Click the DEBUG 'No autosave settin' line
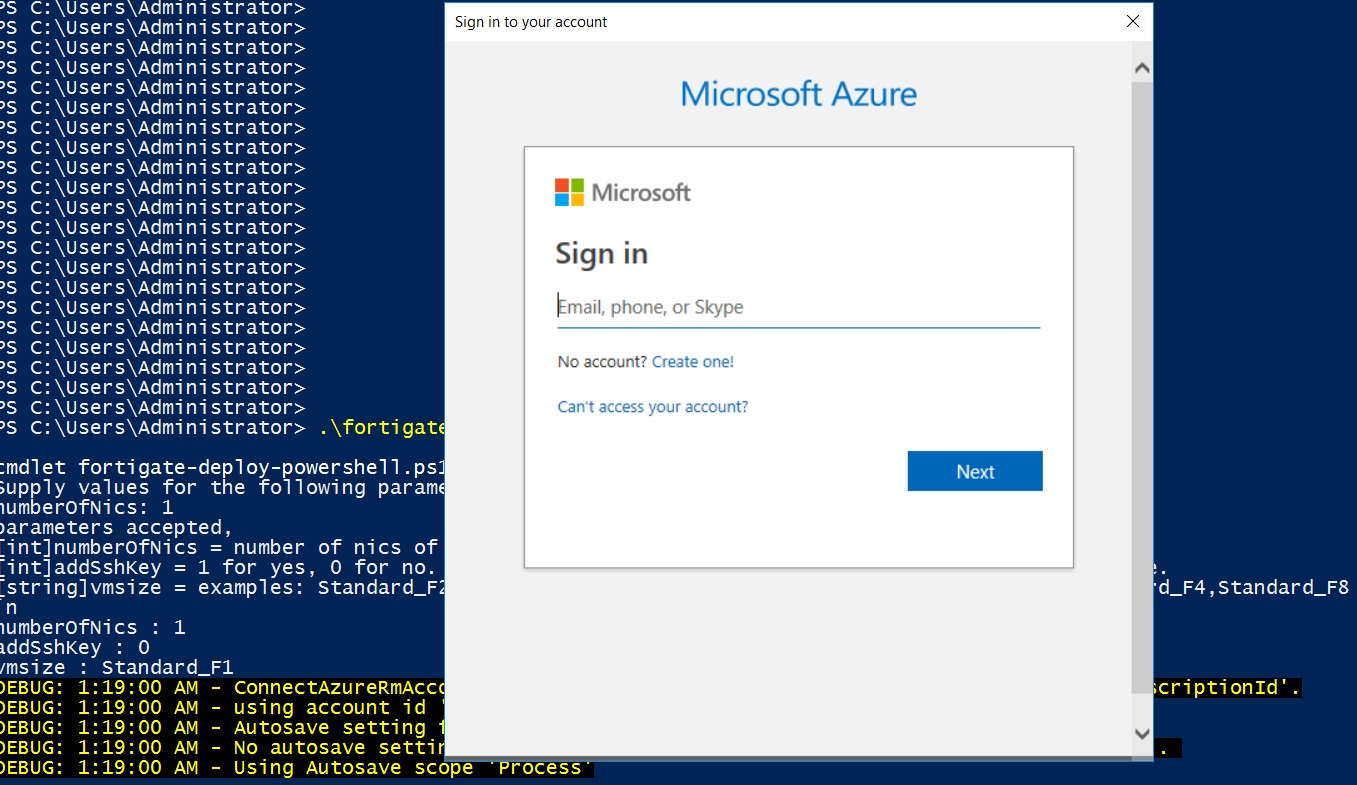The width and height of the screenshot is (1357, 785). tap(222, 748)
